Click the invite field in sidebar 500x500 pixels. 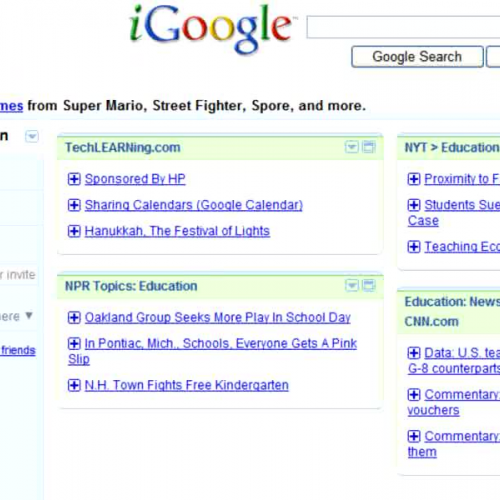pos(18,275)
